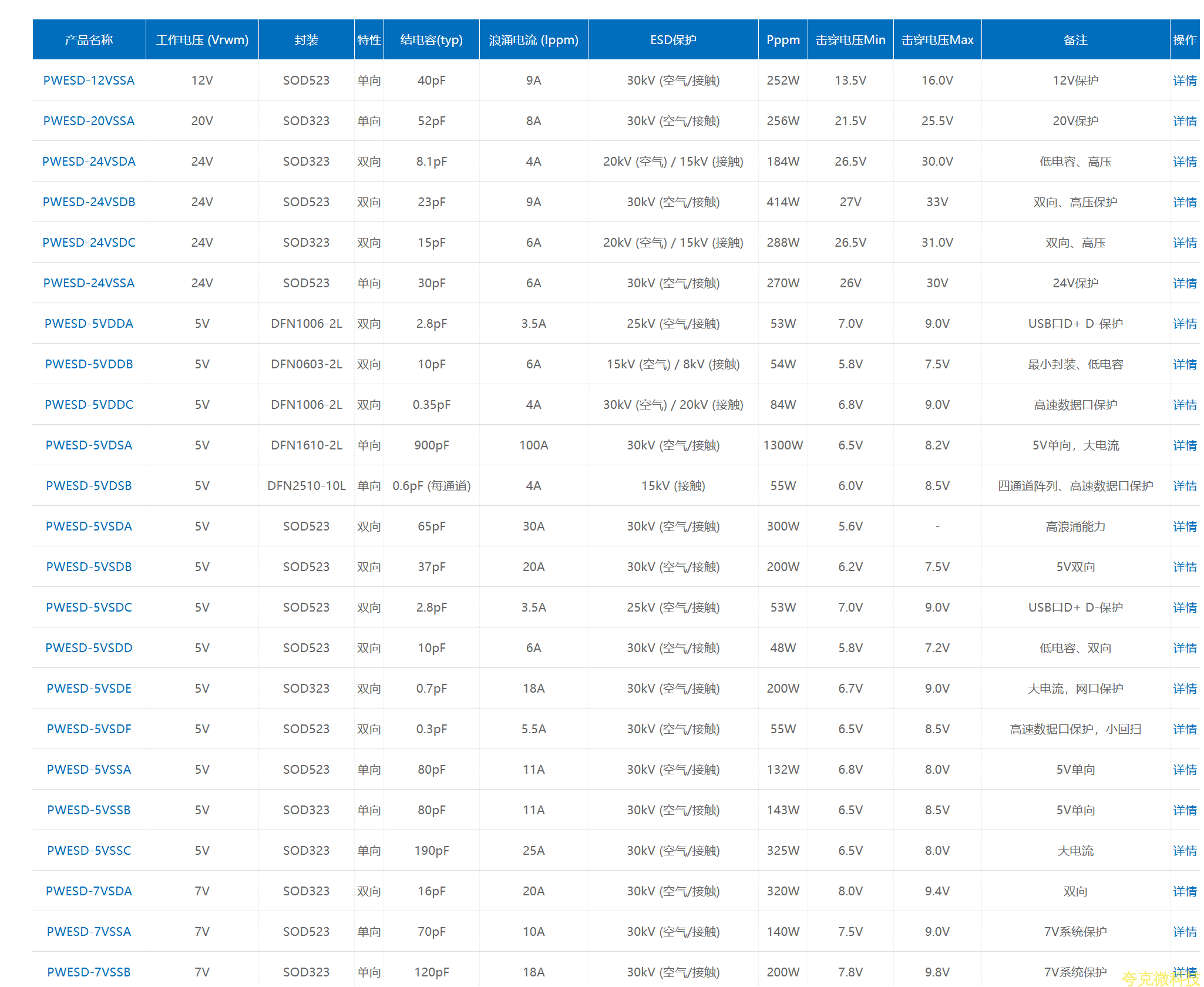View 详情 for PWESD-7VSSA row
1204x987 pixels.
tap(1185, 932)
